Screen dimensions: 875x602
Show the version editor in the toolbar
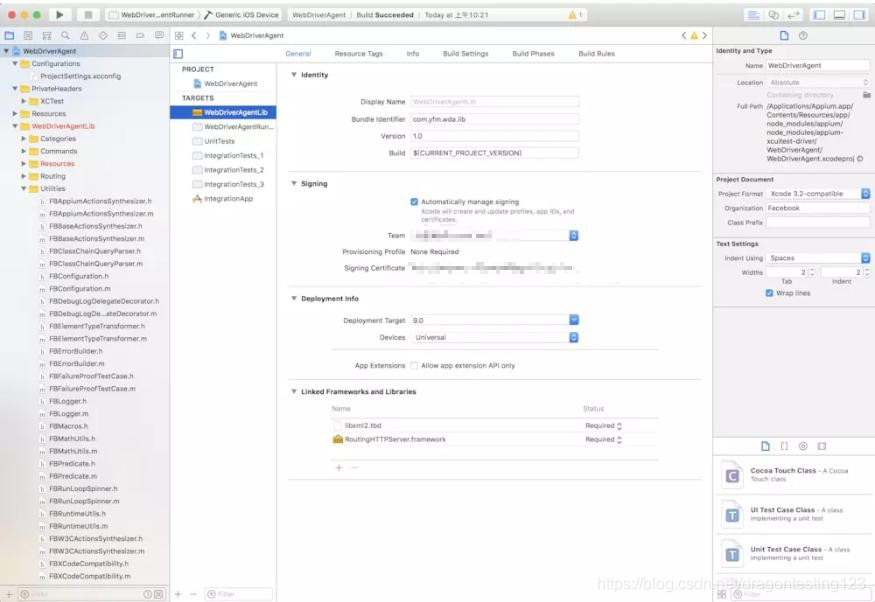(x=794, y=15)
